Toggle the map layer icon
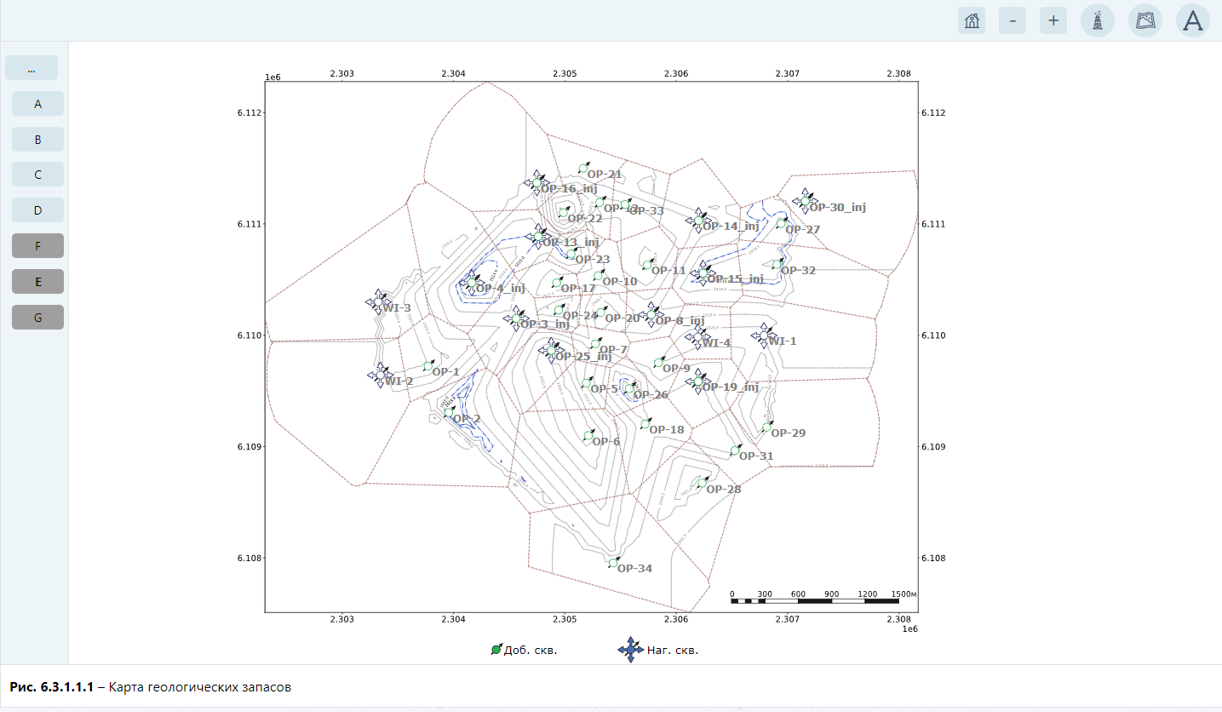 pos(1145,20)
